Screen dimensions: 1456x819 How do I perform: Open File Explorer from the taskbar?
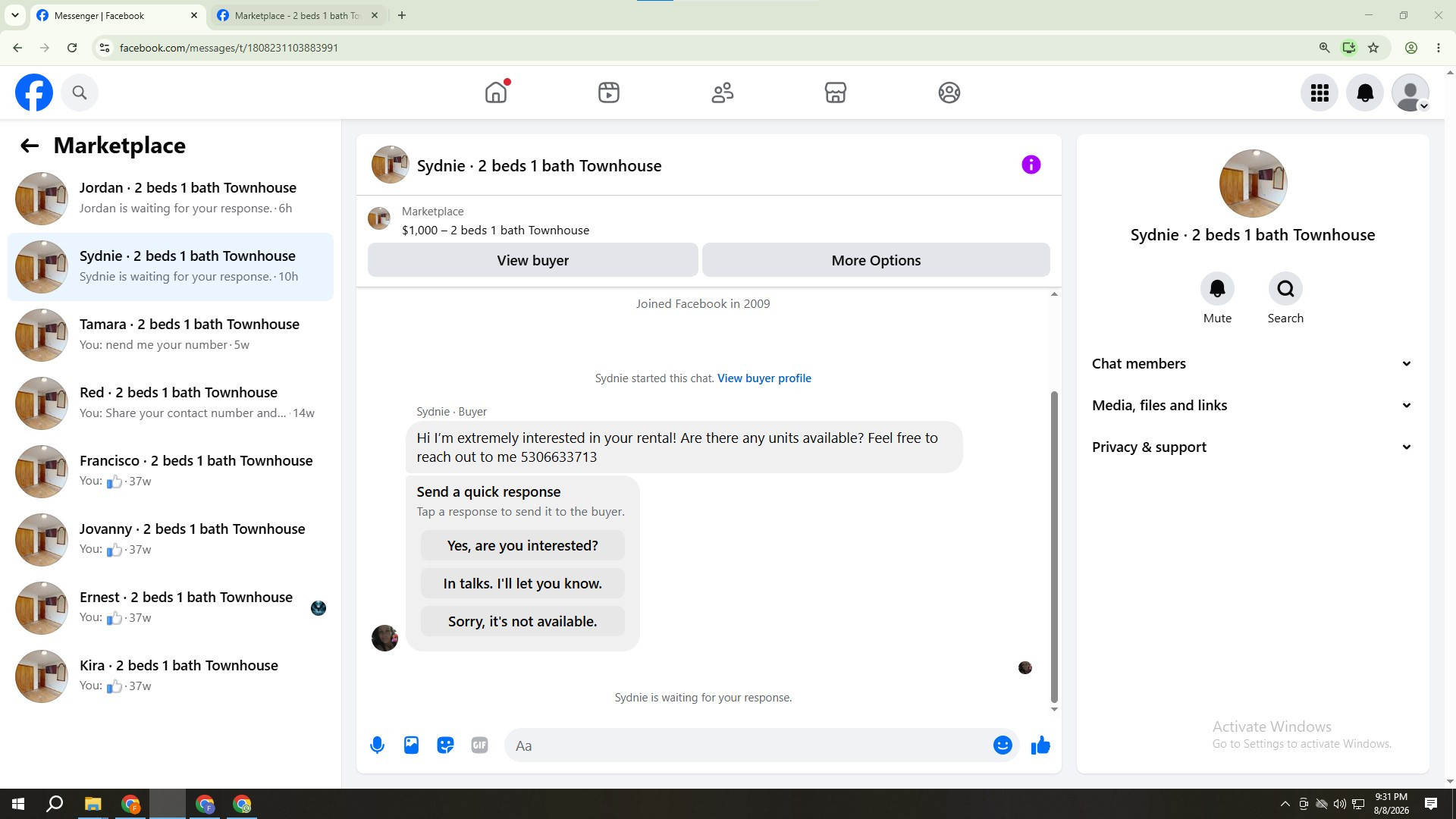(93, 804)
